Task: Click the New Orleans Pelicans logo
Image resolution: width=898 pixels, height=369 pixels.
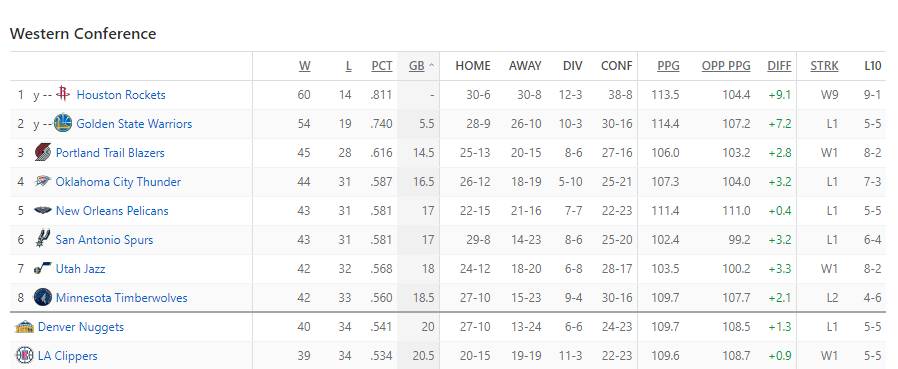Action: click(43, 210)
